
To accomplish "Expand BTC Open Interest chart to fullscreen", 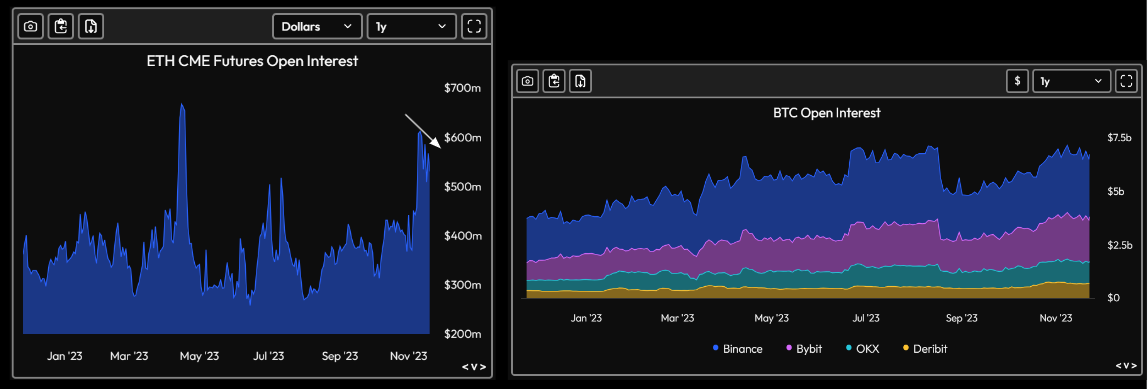I will 1126,81.
